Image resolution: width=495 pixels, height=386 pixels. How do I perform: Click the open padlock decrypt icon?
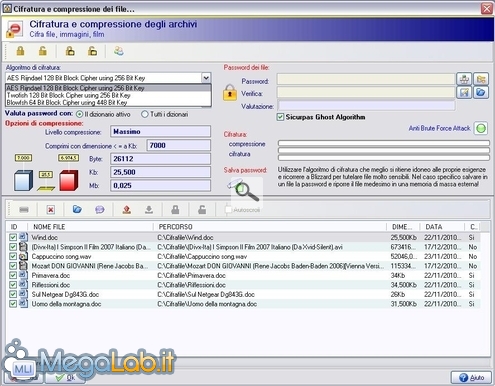43,51
